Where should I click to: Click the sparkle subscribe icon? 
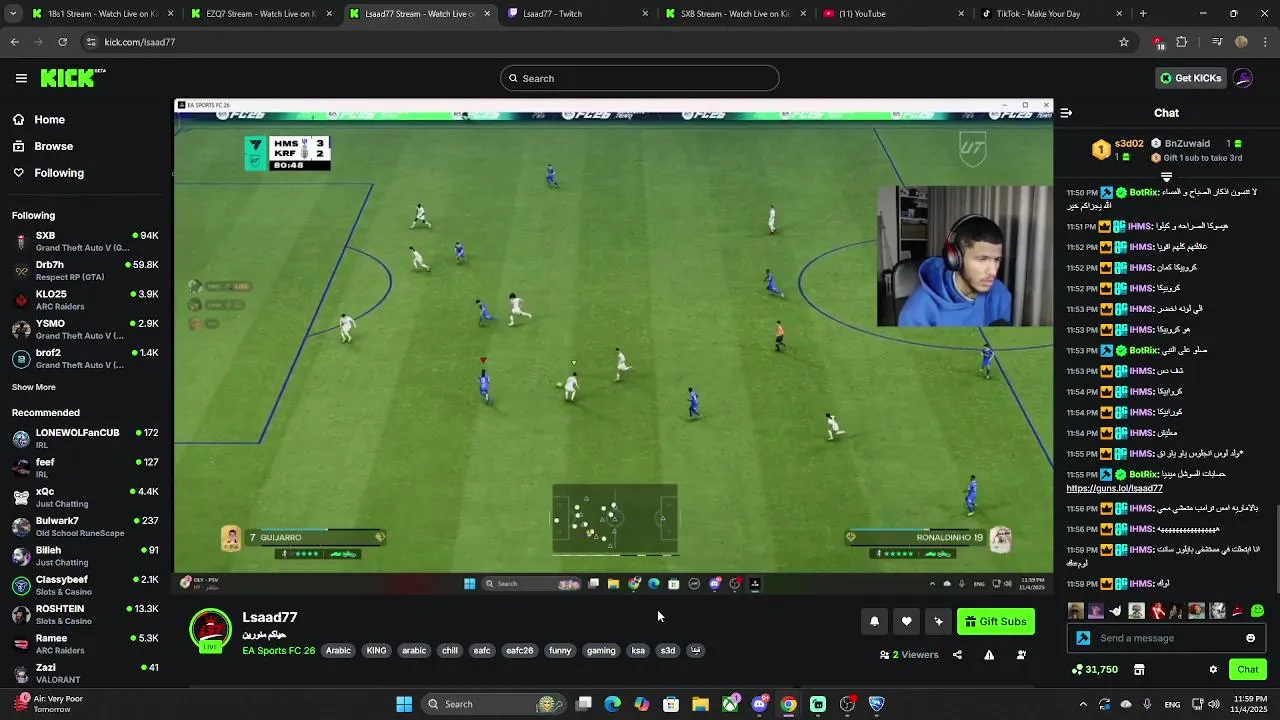(x=938, y=621)
